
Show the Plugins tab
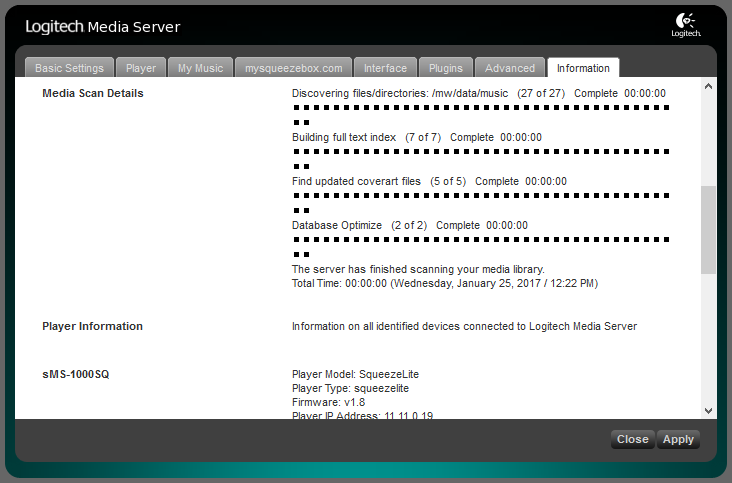coord(445,68)
